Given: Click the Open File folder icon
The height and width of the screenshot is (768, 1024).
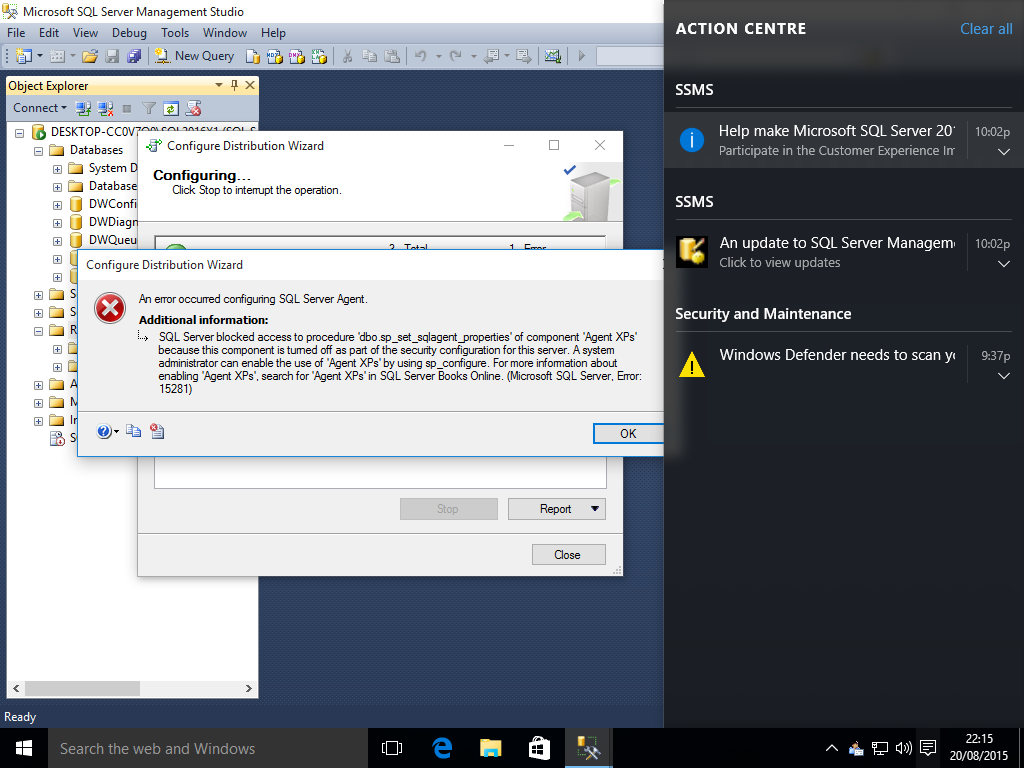Looking at the screenshot, I should tap(90, 56).
